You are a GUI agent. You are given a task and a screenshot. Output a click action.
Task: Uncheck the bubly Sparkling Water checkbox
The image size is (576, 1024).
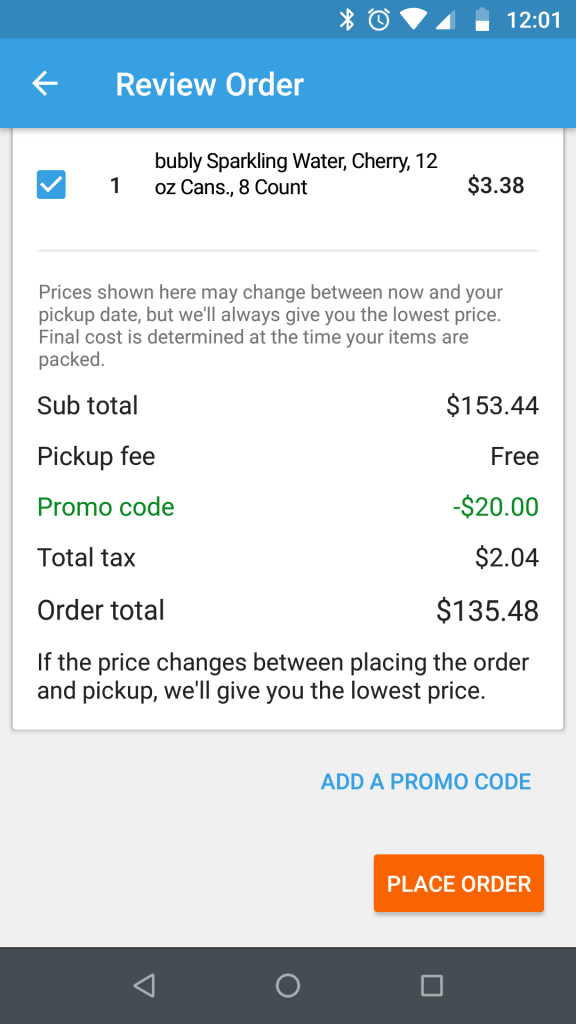coord(51,185)
